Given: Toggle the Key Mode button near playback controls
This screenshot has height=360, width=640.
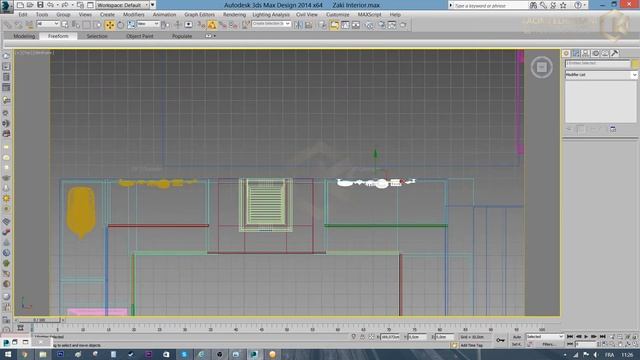Looking at the screenshot, I should pyautogui.click(x=570, y=344).
